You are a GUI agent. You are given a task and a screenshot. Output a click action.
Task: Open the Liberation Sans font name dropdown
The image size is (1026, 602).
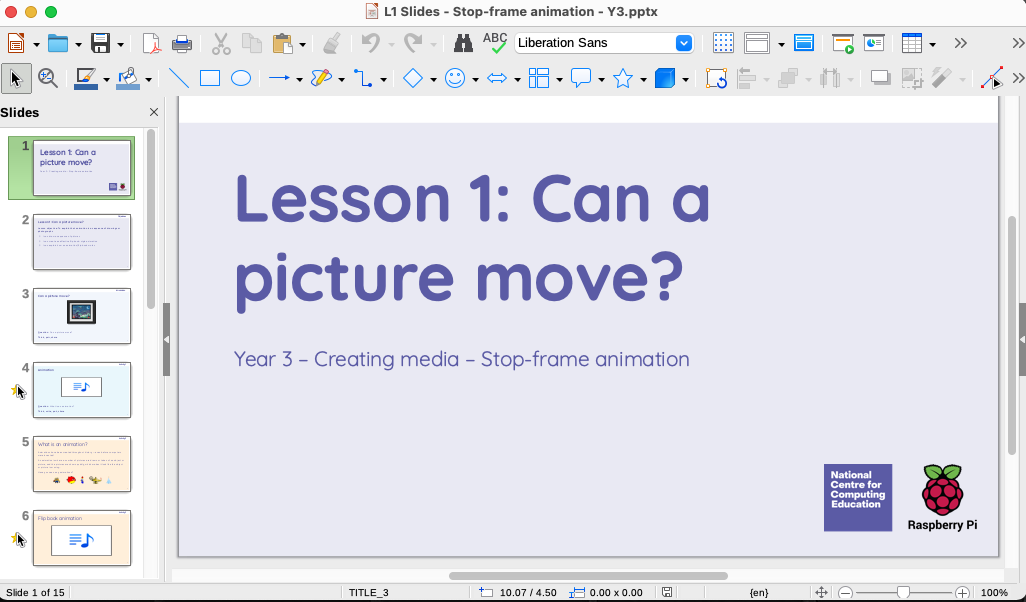tap(684, 43)
